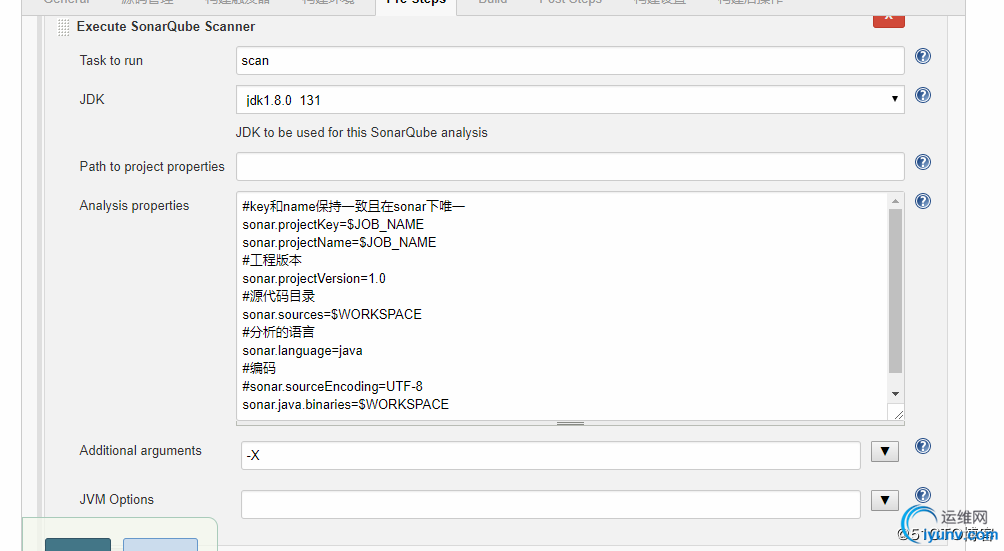Click the line sonar.projectVersion=1.0
This screenshot has height=551, width=1004.
pos(314,278)
